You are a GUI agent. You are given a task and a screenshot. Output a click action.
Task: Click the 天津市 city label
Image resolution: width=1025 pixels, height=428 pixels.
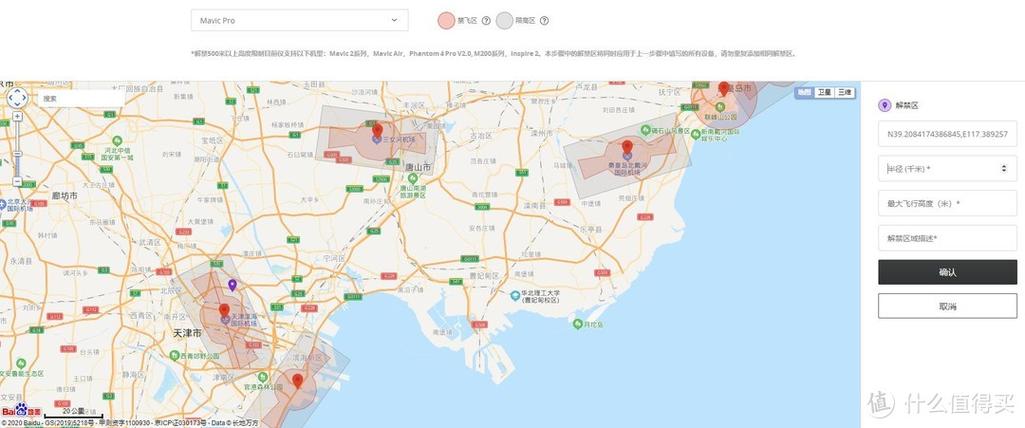(187, 333)
